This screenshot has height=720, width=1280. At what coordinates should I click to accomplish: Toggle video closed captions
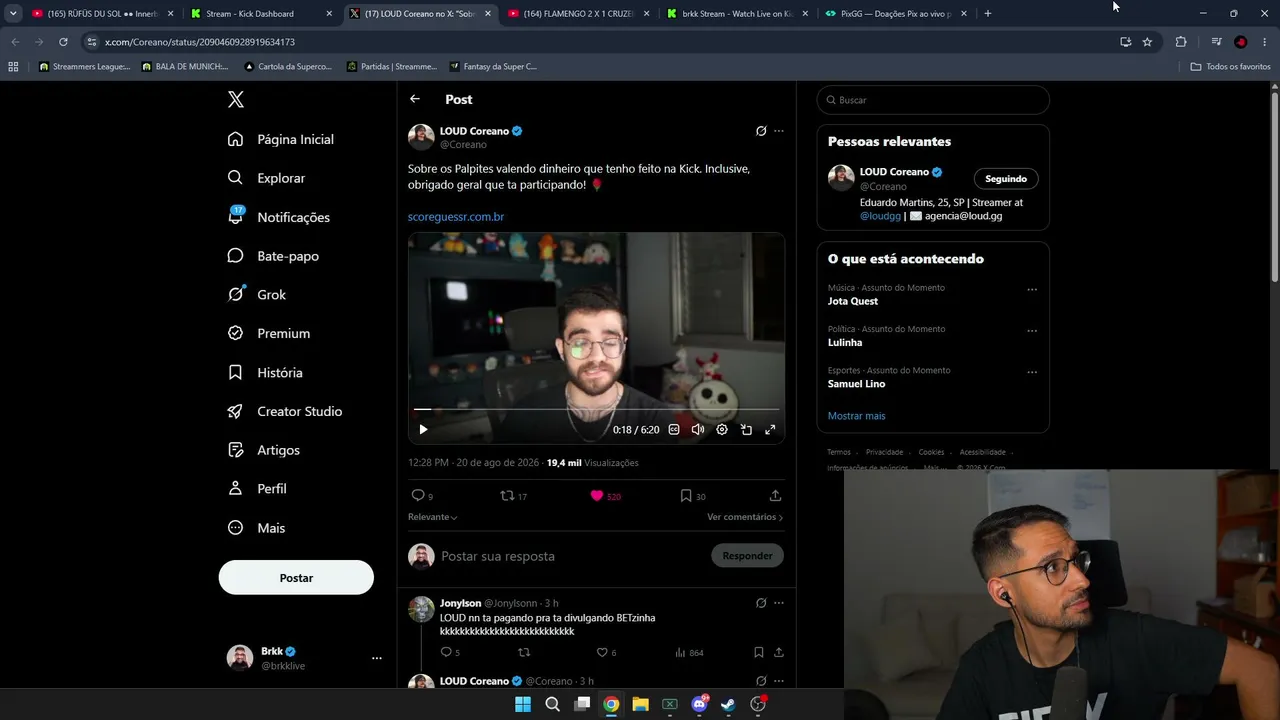tap(674, 429)
